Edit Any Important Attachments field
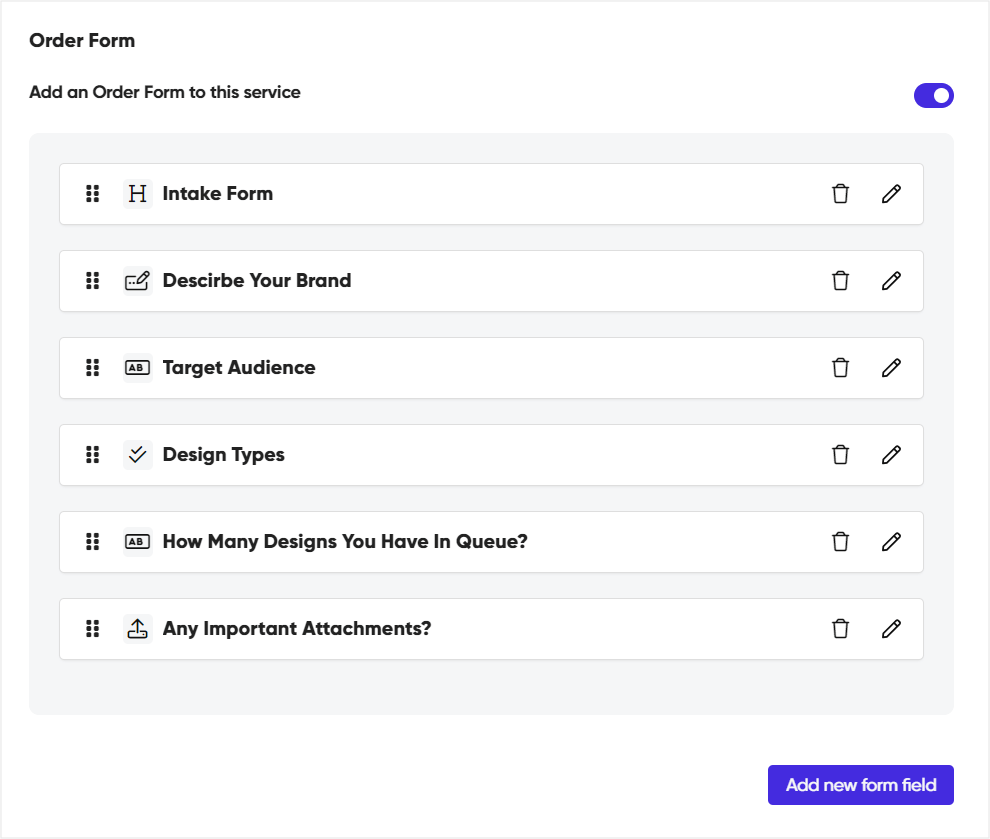The height and width of the screenshot is (839, 990). (x=891, y=629)
